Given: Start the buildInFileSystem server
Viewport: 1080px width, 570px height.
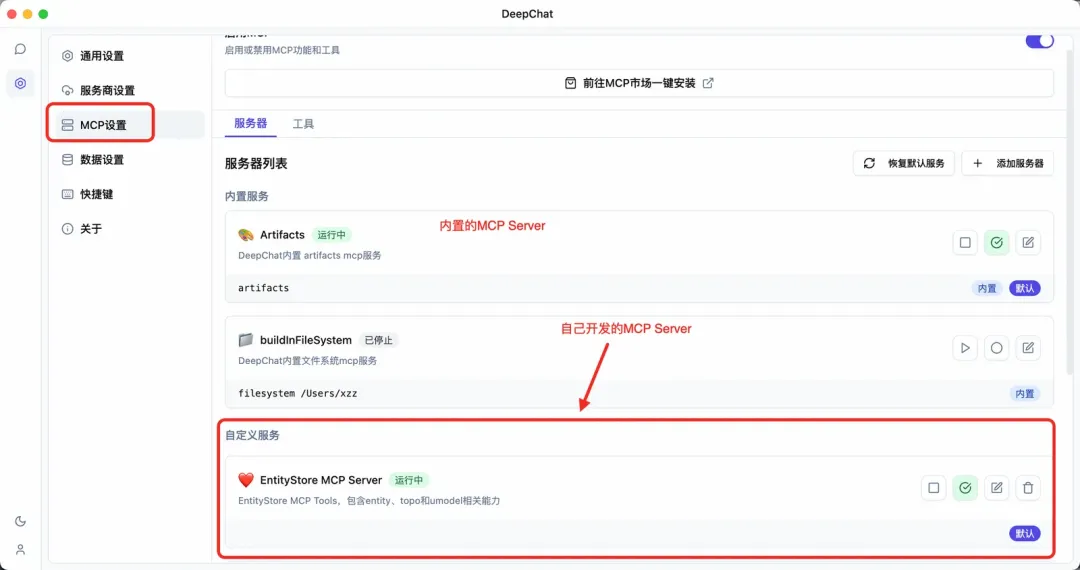Looking at the screenshot, I should [x=965, y=348].
